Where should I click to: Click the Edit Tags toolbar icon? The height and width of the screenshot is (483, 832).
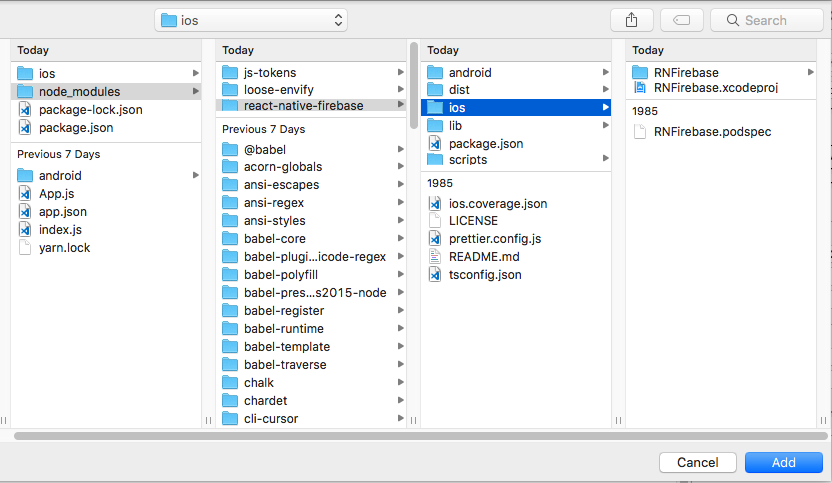pos(682,20)
